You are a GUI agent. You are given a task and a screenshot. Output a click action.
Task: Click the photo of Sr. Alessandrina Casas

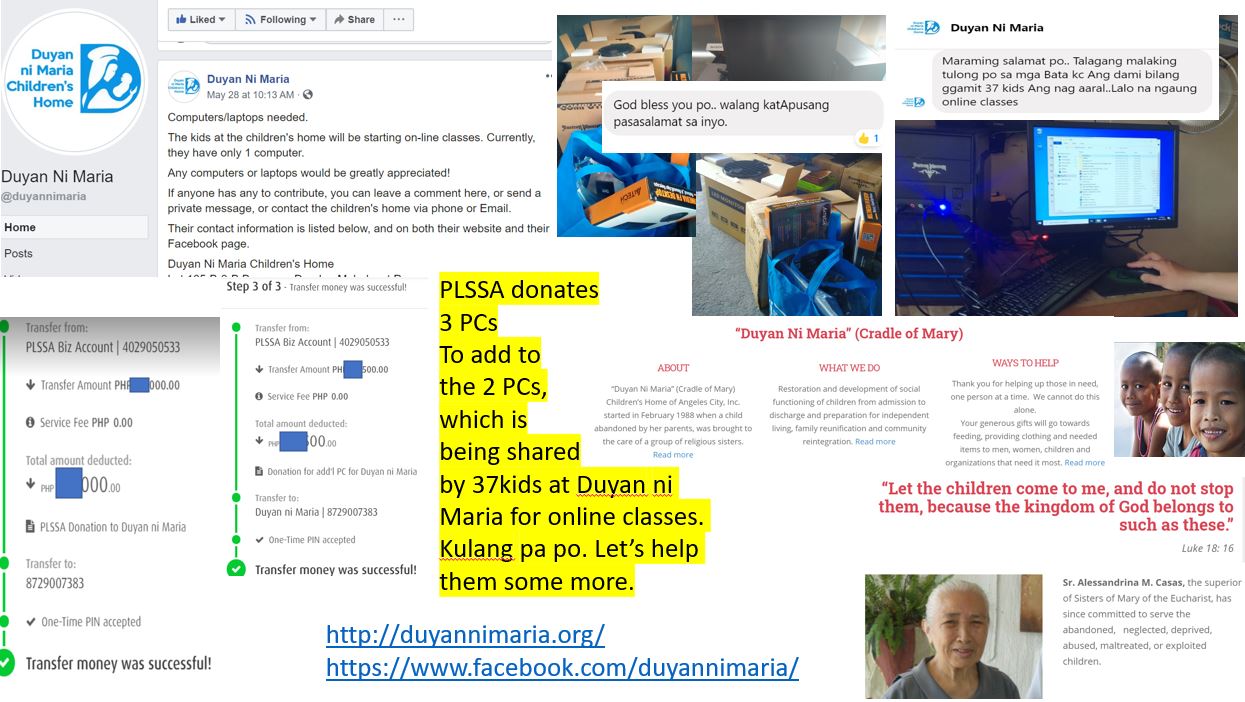pos(953,636)
